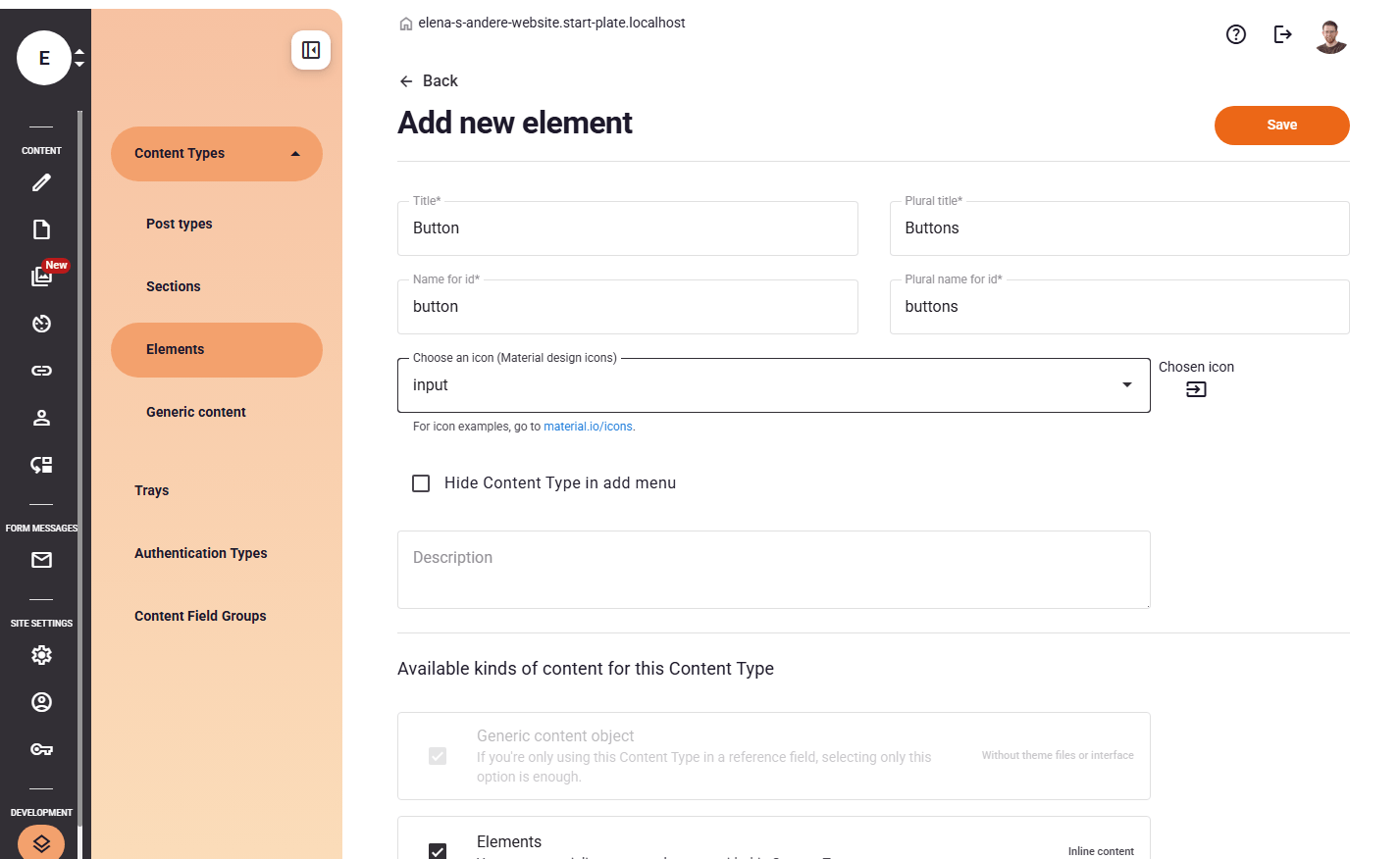
Task: Click the key icon in sidebar
Action: coord(41,749)
